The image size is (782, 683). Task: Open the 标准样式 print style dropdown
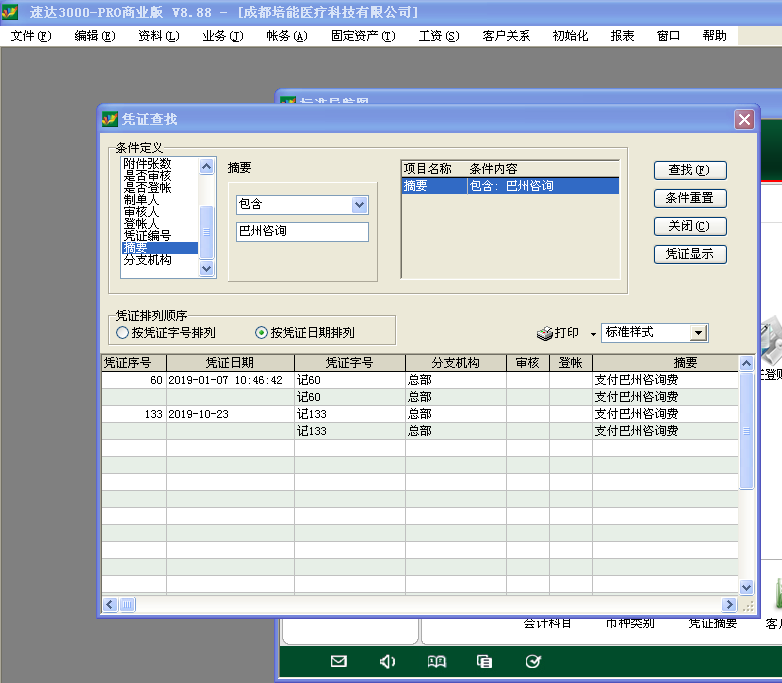pyautogui.click(x=698, y=333)
